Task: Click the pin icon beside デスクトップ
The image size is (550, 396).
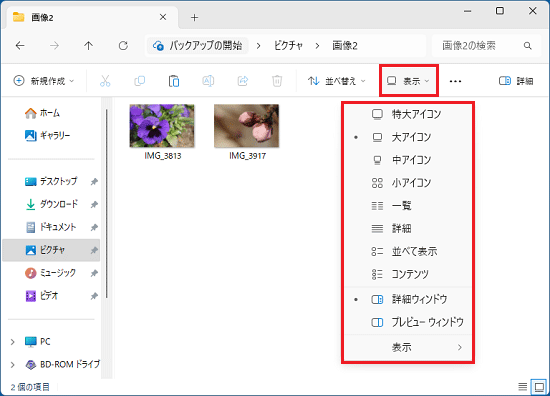Action: pos(94,181)
